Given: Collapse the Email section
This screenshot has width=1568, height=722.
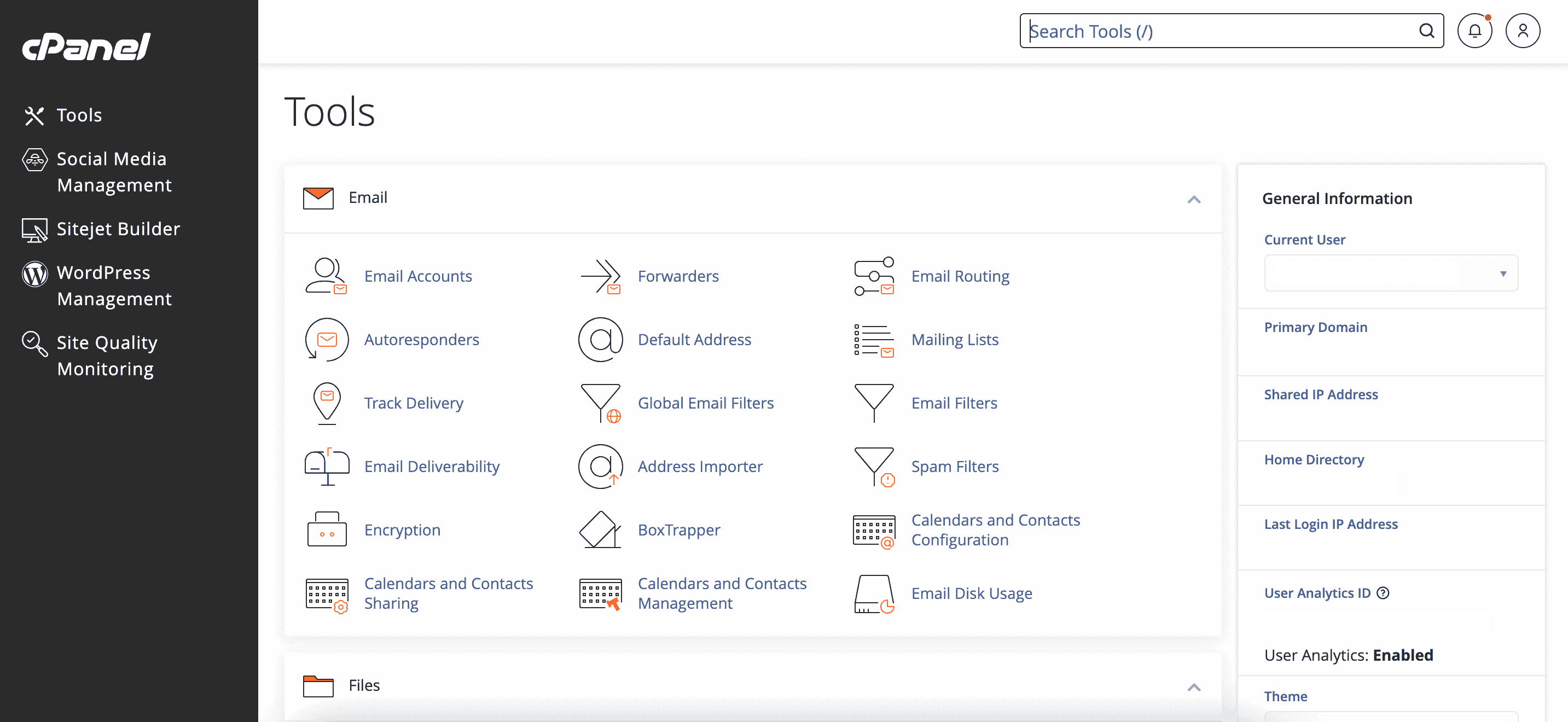Looking at the screenshot, I should [1194, 200].
